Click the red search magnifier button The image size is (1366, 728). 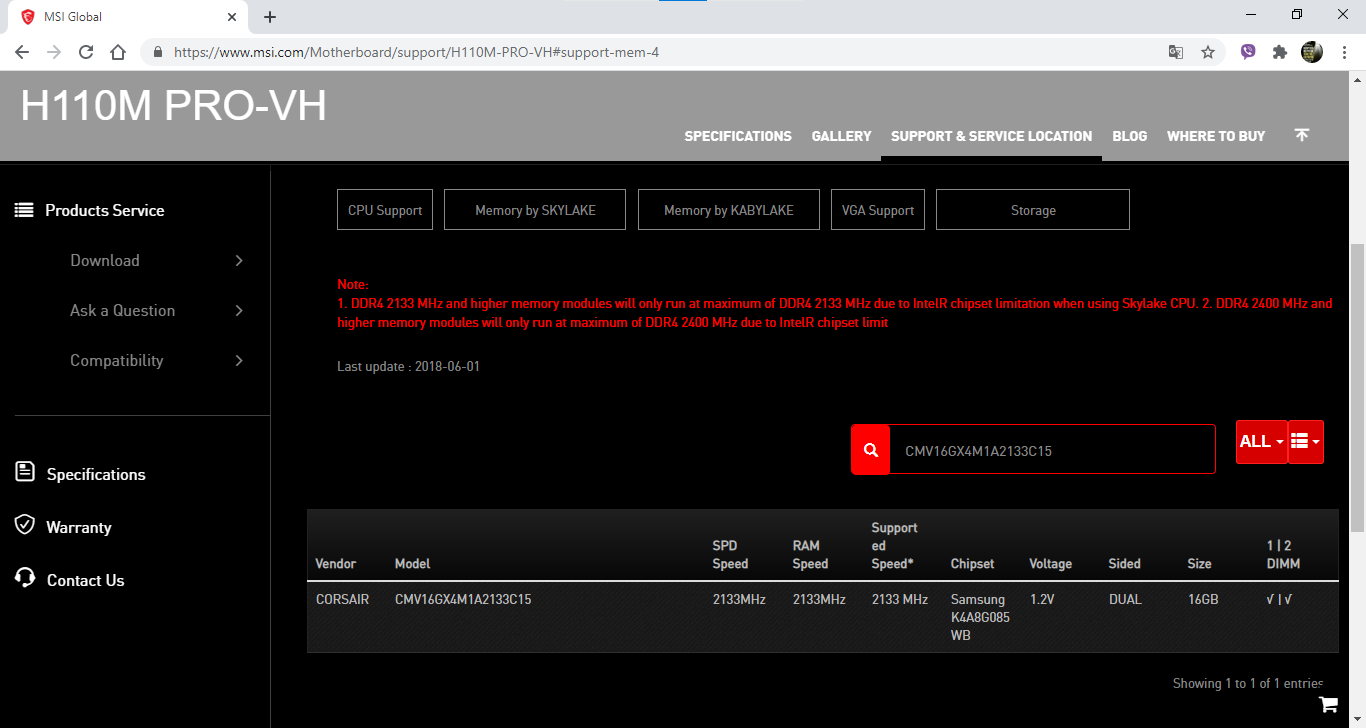tap(870, 450)
